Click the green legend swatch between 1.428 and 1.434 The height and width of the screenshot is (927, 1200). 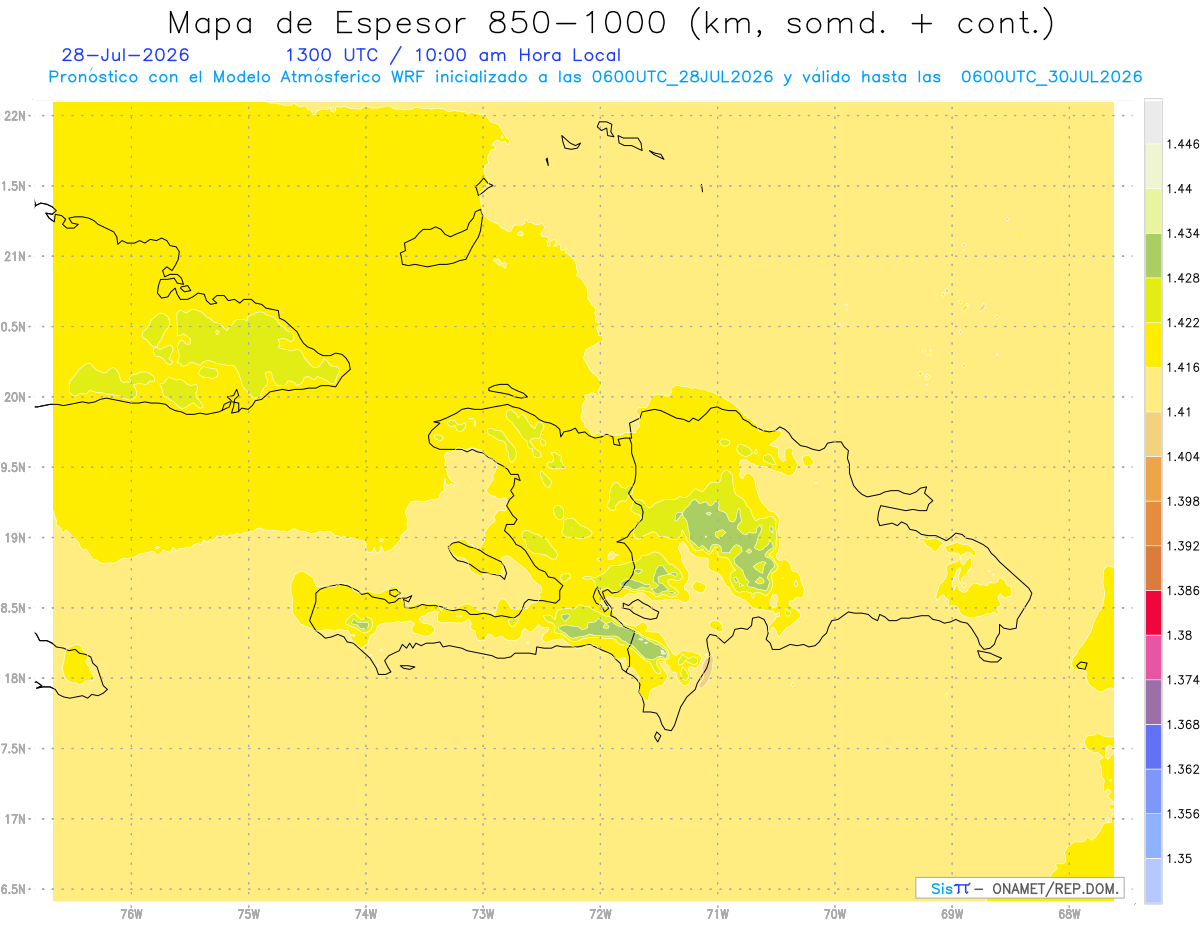(1153, 255)
